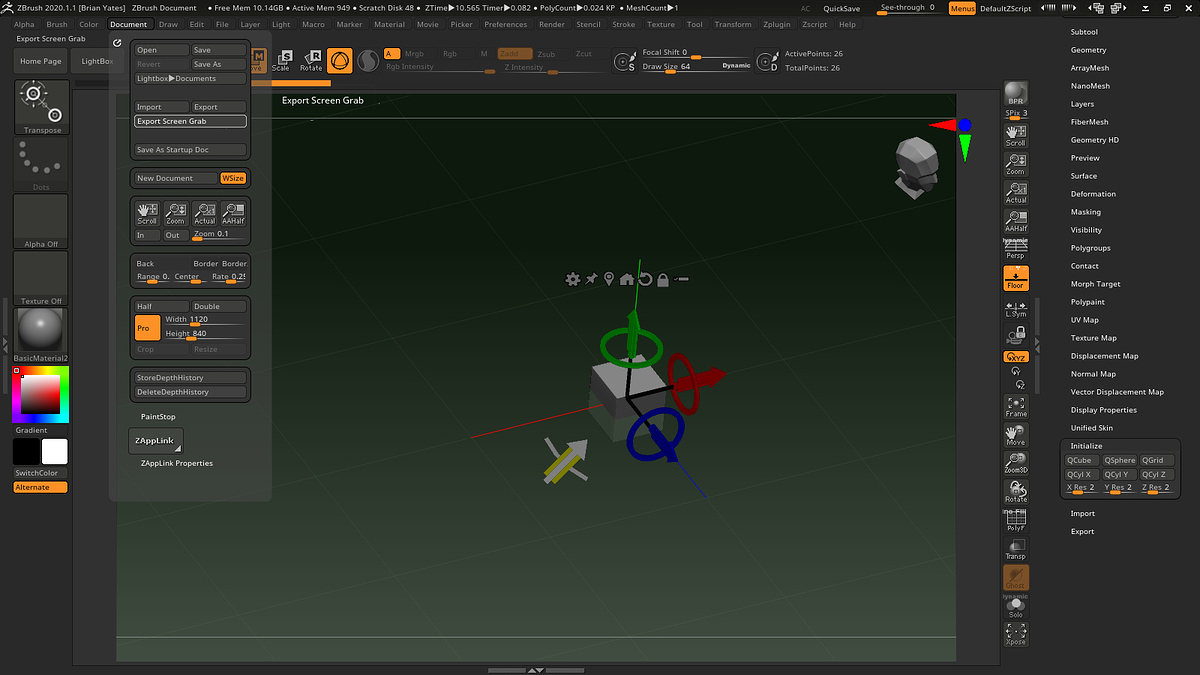Click the BPR render icon
This screenshot has width=1200, height=675.
tap(1016, 93)
